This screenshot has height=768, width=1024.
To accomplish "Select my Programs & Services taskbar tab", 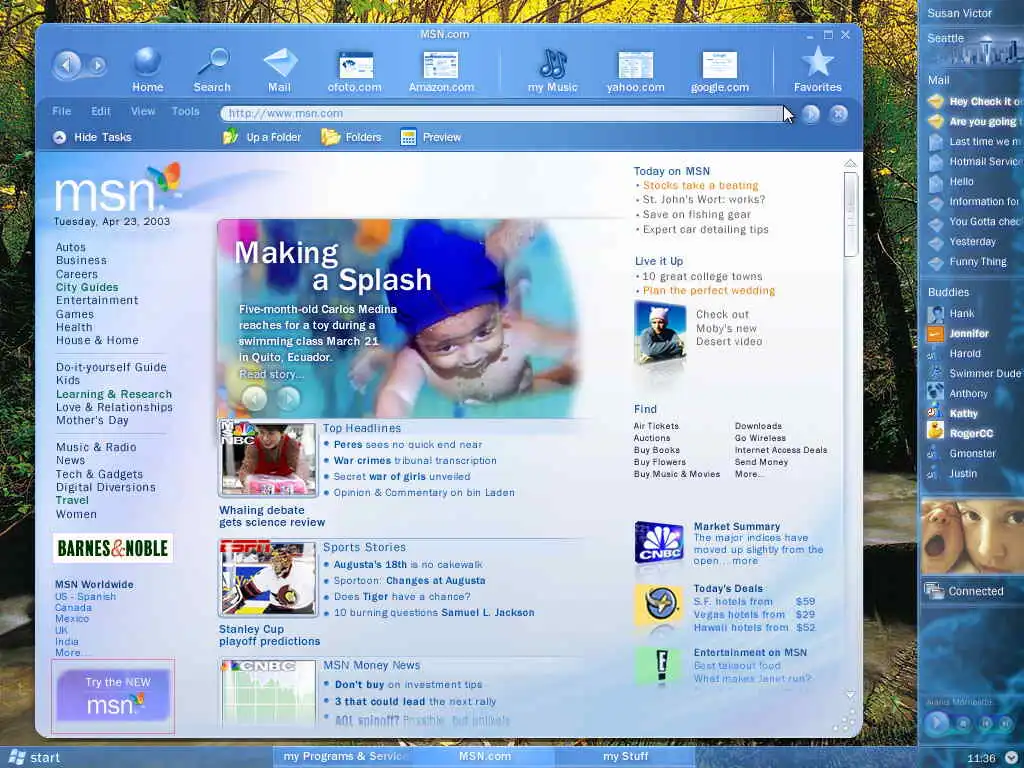I will (344, 756).
